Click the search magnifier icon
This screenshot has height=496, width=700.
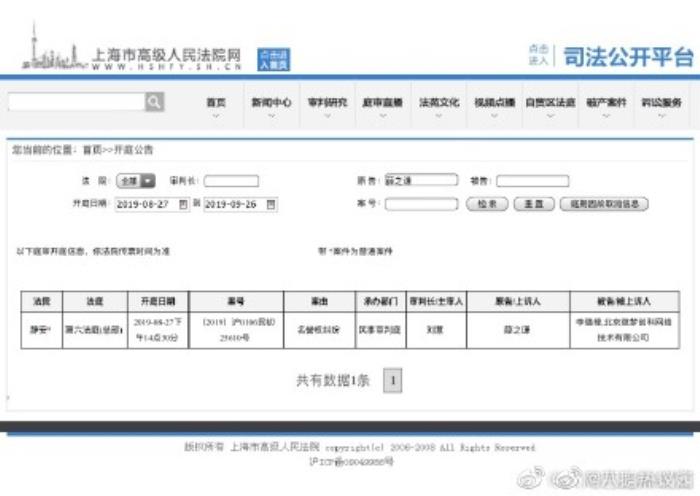pyautogui.click(x=154, y=102)
